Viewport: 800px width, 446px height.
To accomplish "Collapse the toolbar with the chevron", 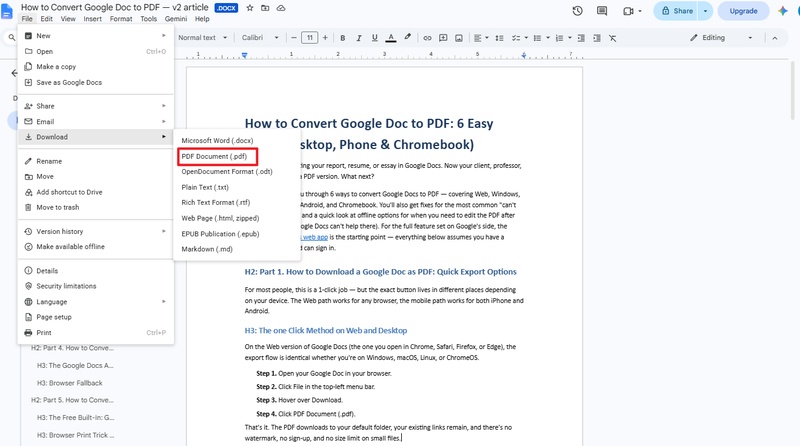I will [x=774, y=38].
